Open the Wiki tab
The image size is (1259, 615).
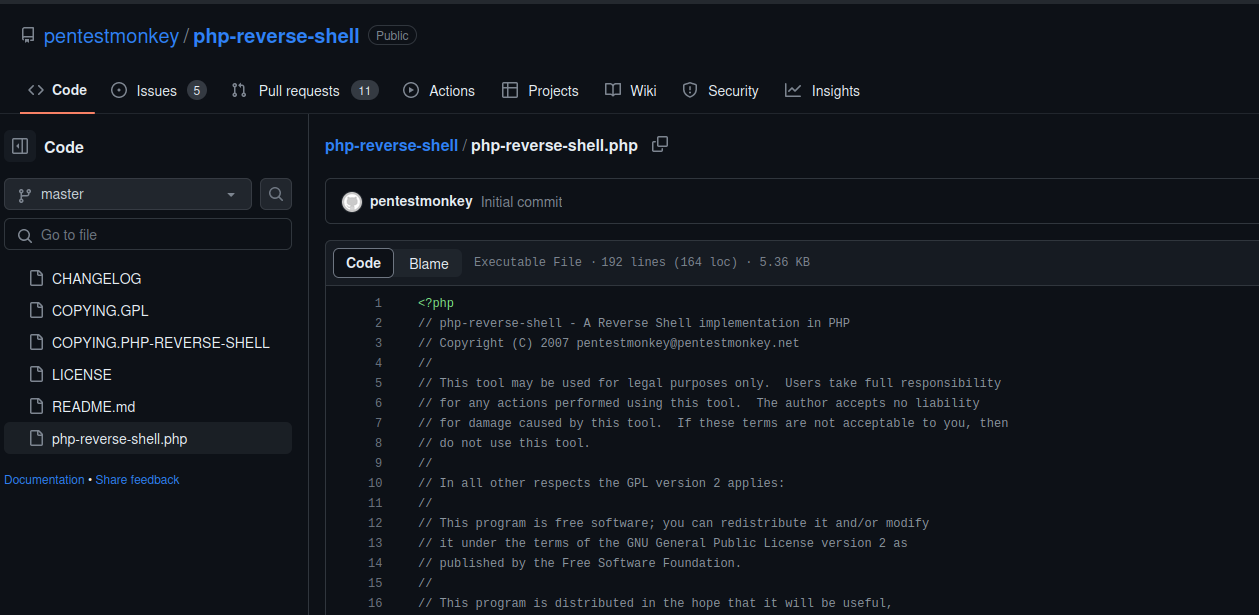(x=631, y=91)
